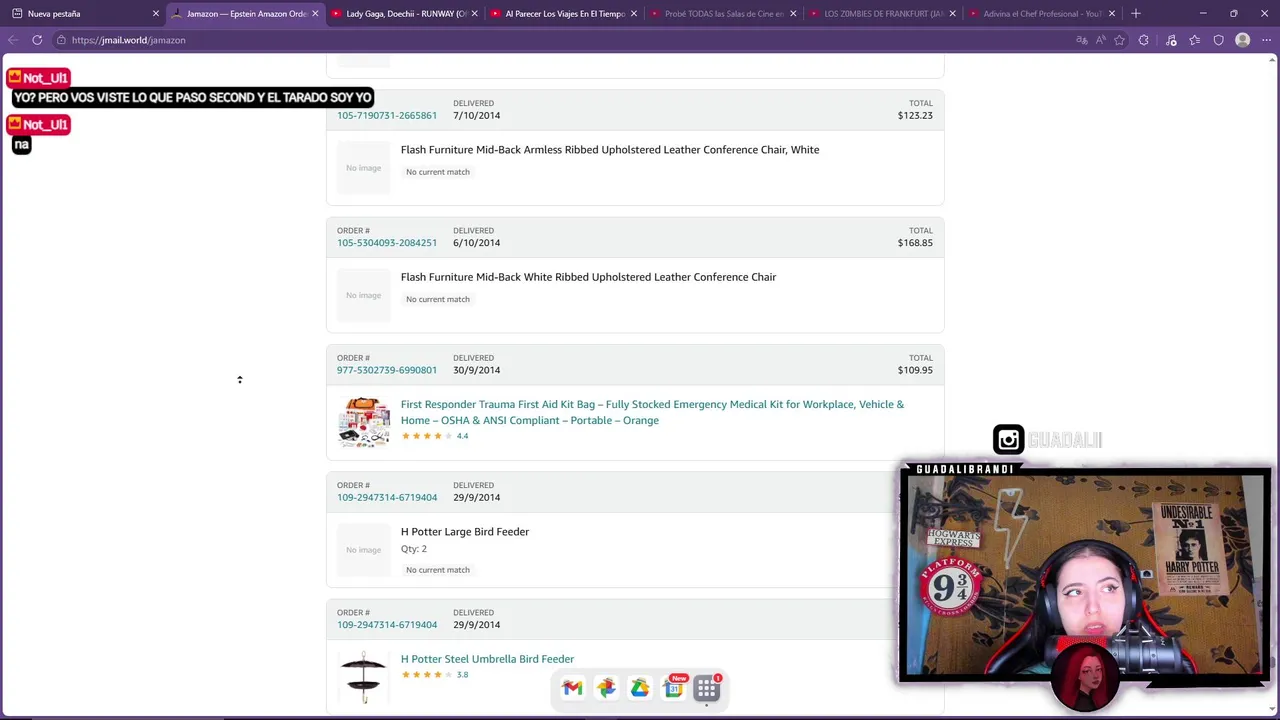Close the Adivina el Chef Profesional tab
This screenshot has height=720, width=1280.
(1111, 14)
